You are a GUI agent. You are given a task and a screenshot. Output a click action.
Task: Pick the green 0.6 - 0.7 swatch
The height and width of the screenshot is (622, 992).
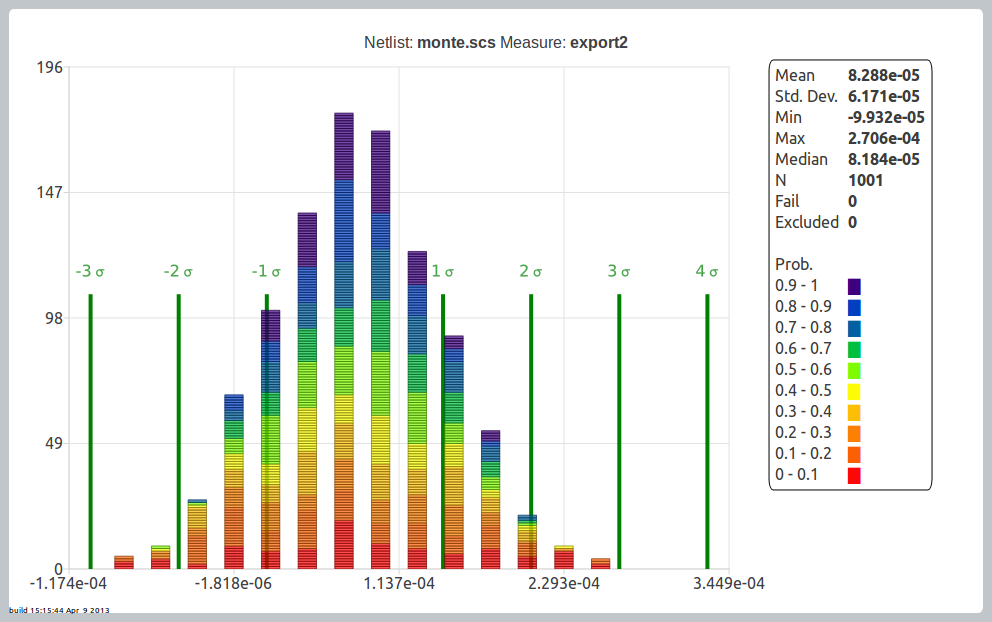point(854,349)
